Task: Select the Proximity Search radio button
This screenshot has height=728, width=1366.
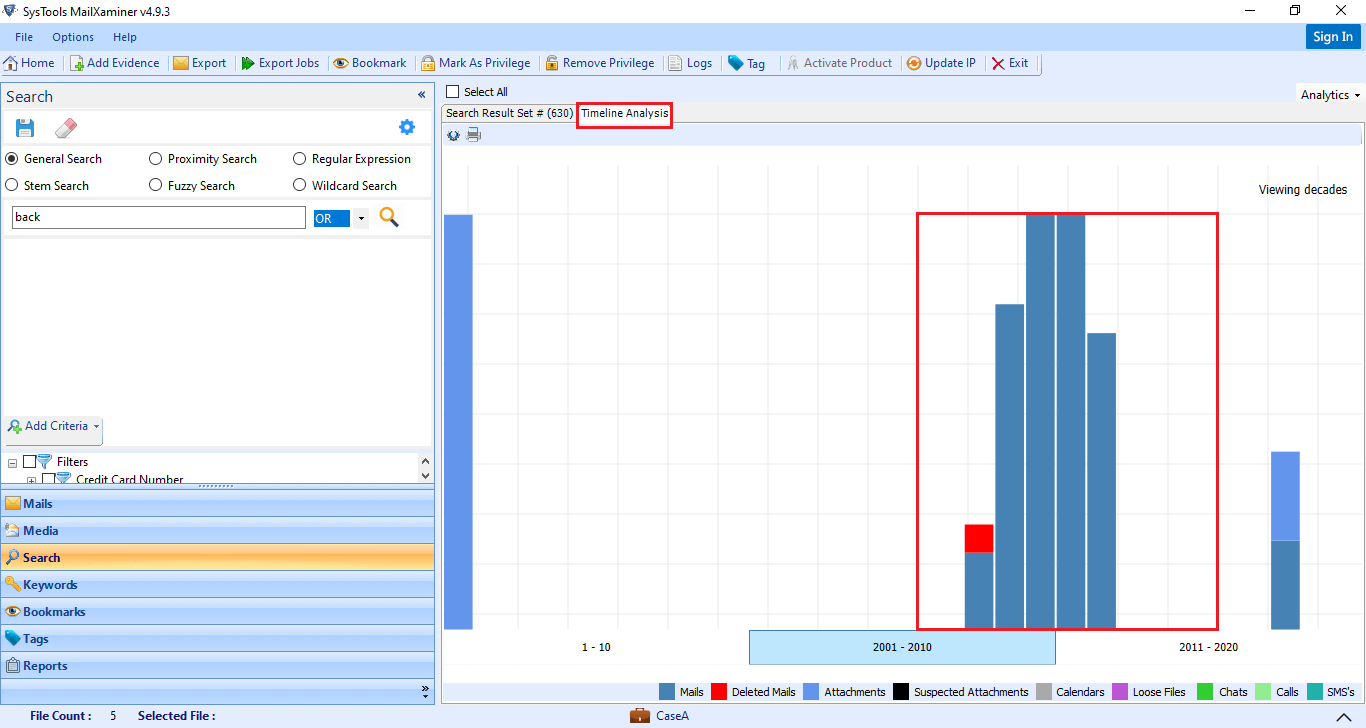Action: pyautogui.click(x=156, y=159)
